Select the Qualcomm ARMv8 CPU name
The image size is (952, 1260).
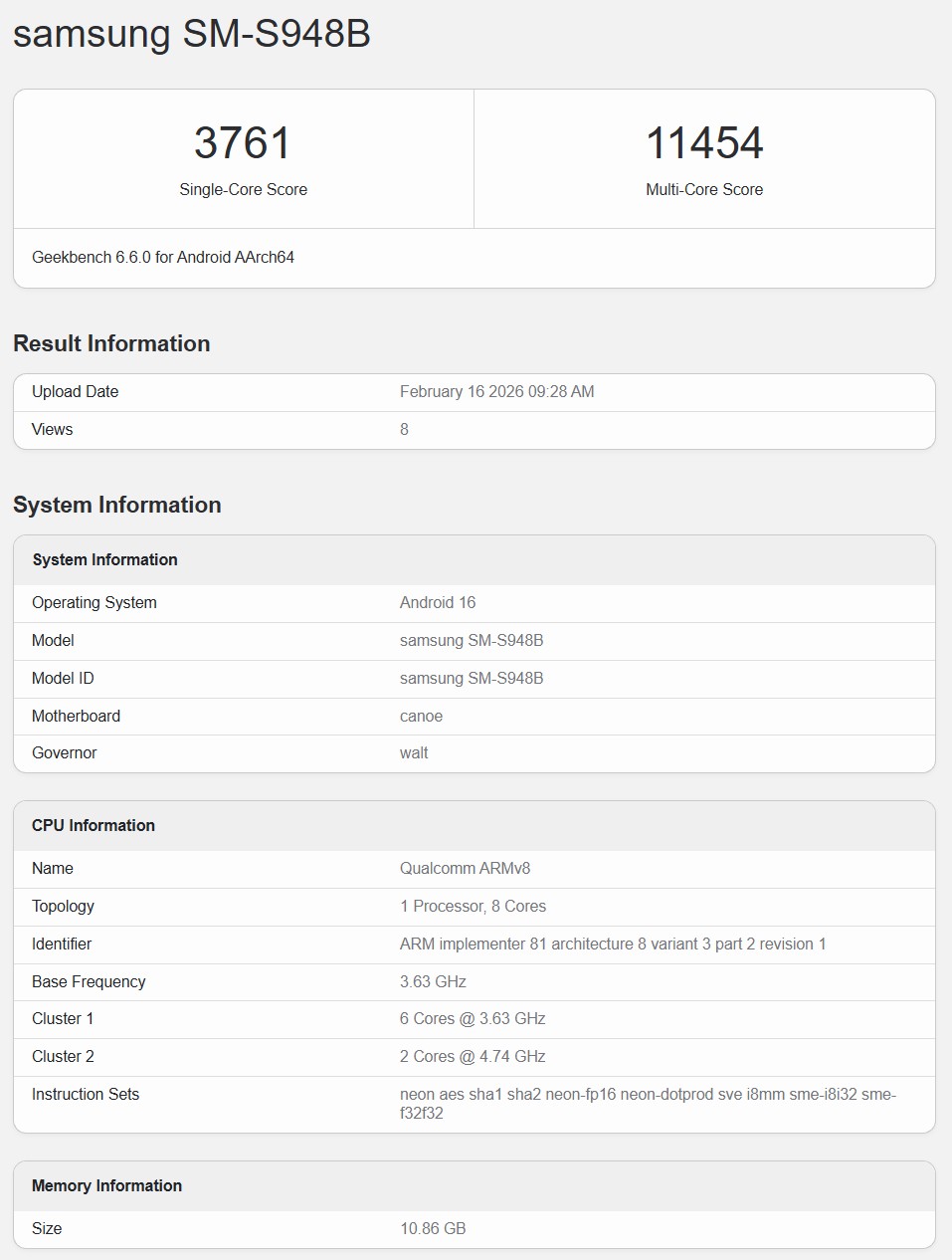click(464, 868)
